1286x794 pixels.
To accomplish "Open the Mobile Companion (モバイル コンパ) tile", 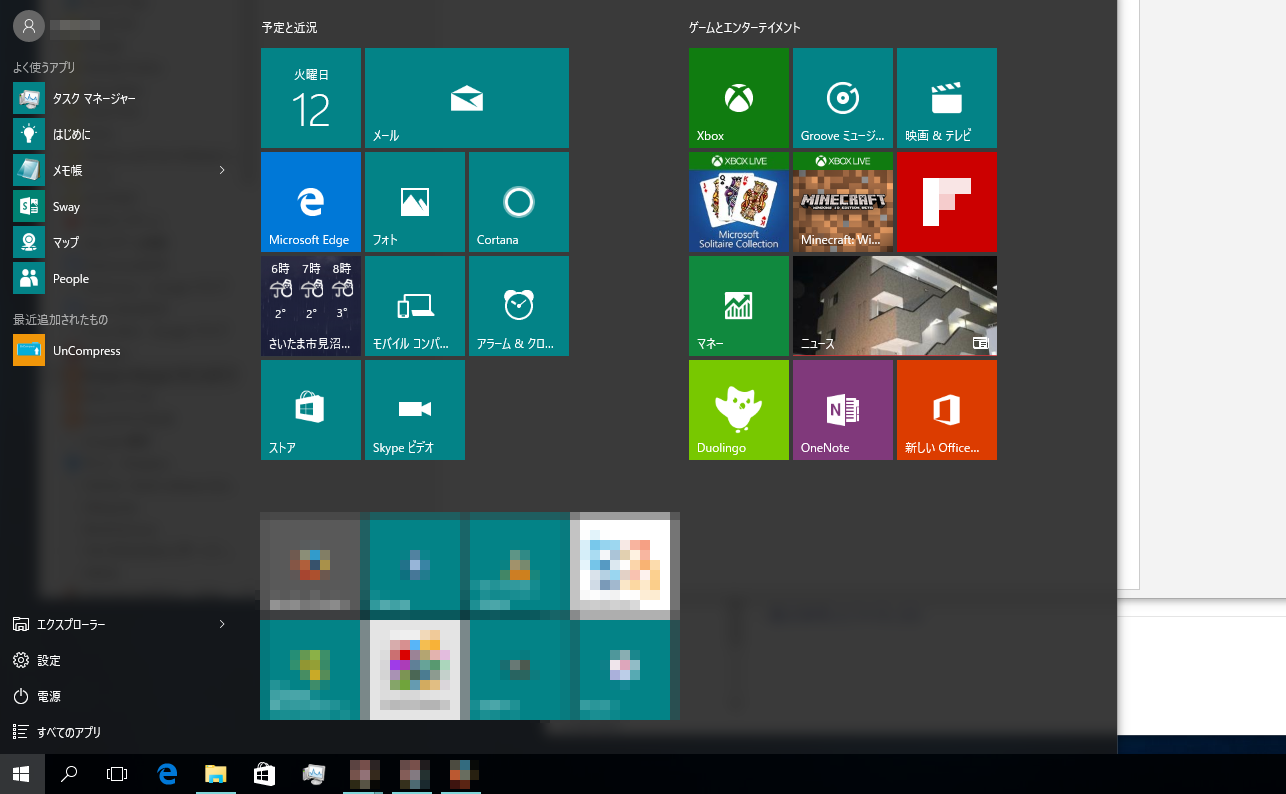I will point(415,306).
